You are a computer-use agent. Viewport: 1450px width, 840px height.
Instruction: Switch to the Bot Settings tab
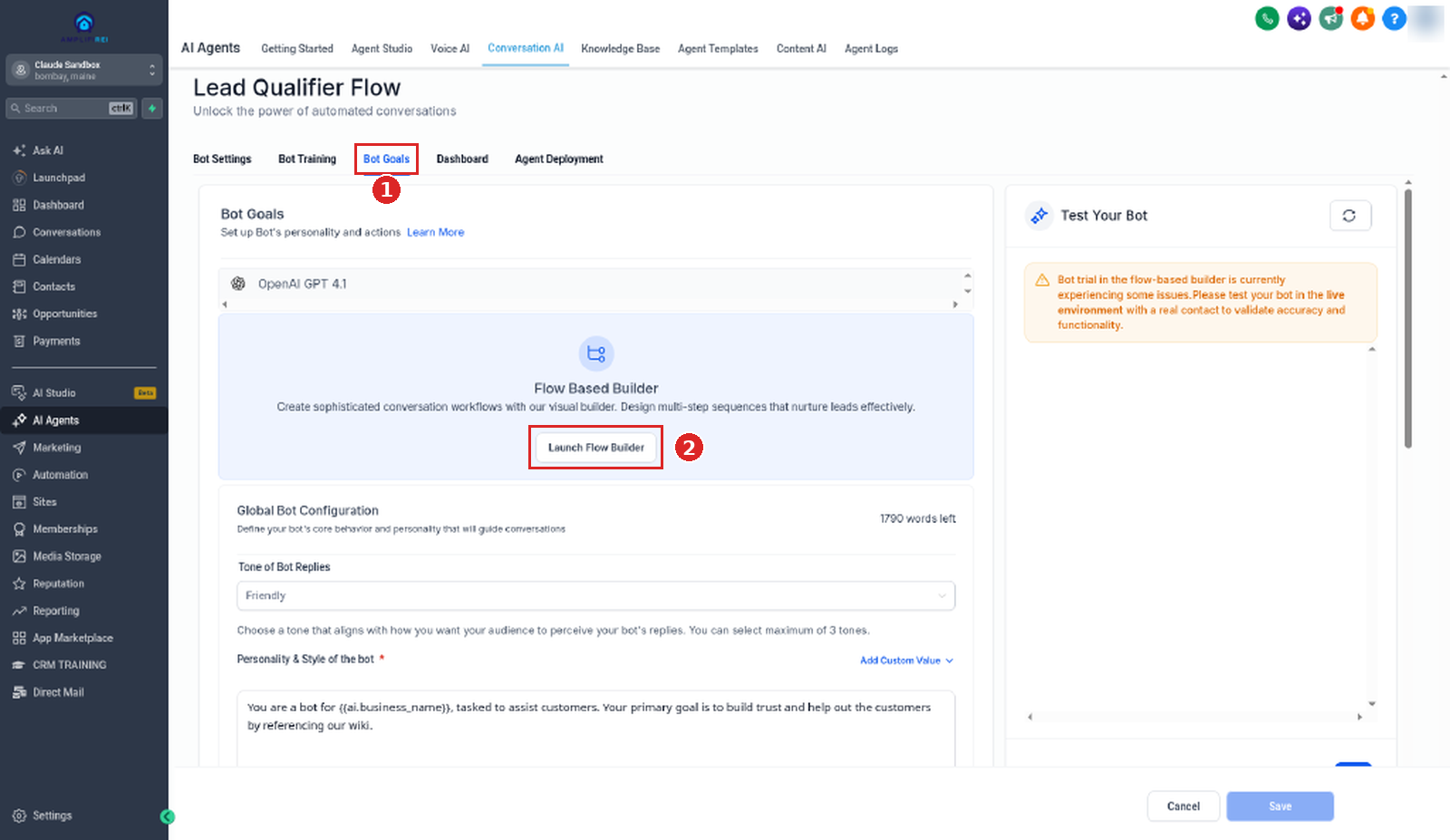coord(222,159)
